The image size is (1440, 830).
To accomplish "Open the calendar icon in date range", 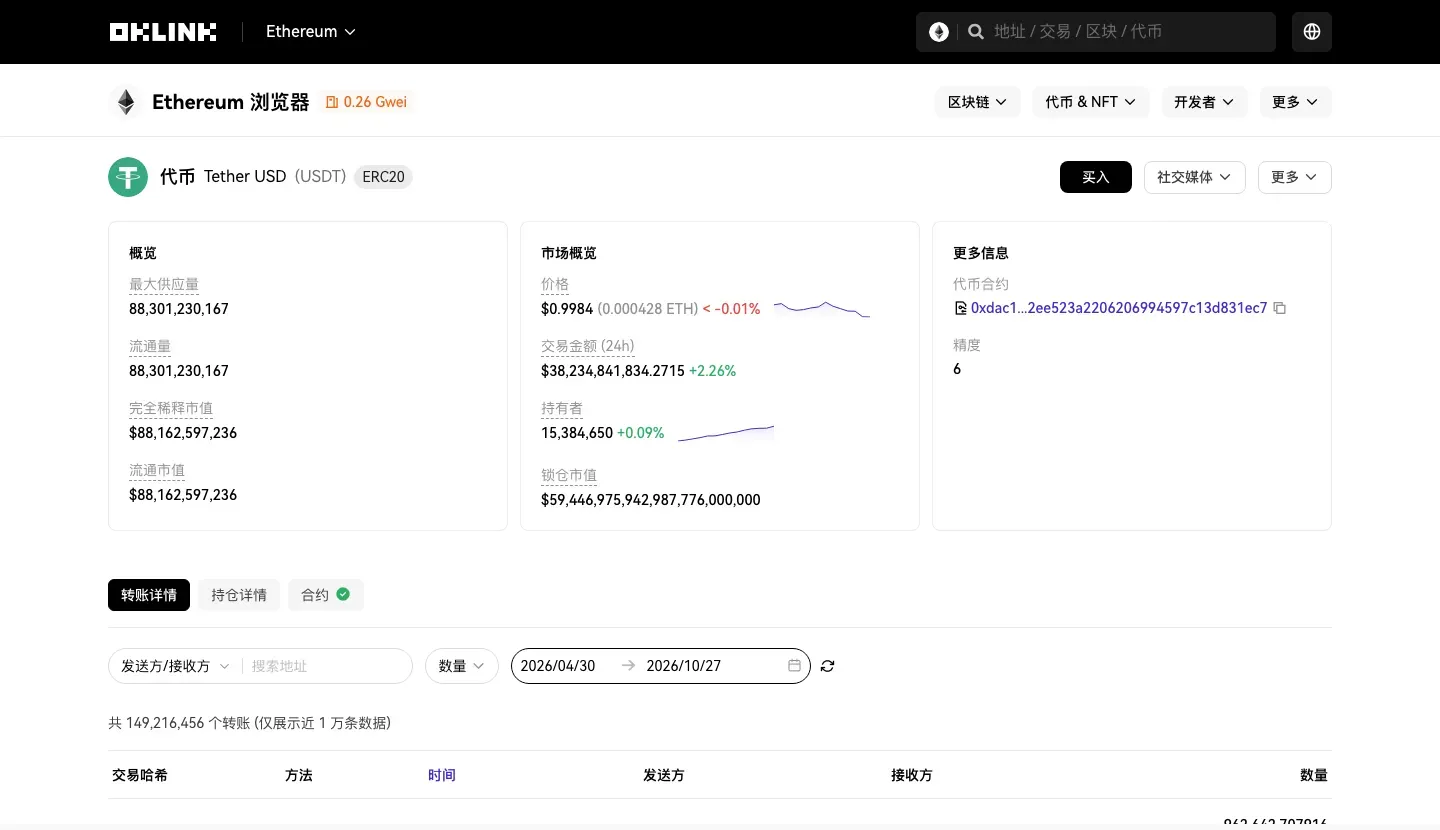I will pos(794,666).
